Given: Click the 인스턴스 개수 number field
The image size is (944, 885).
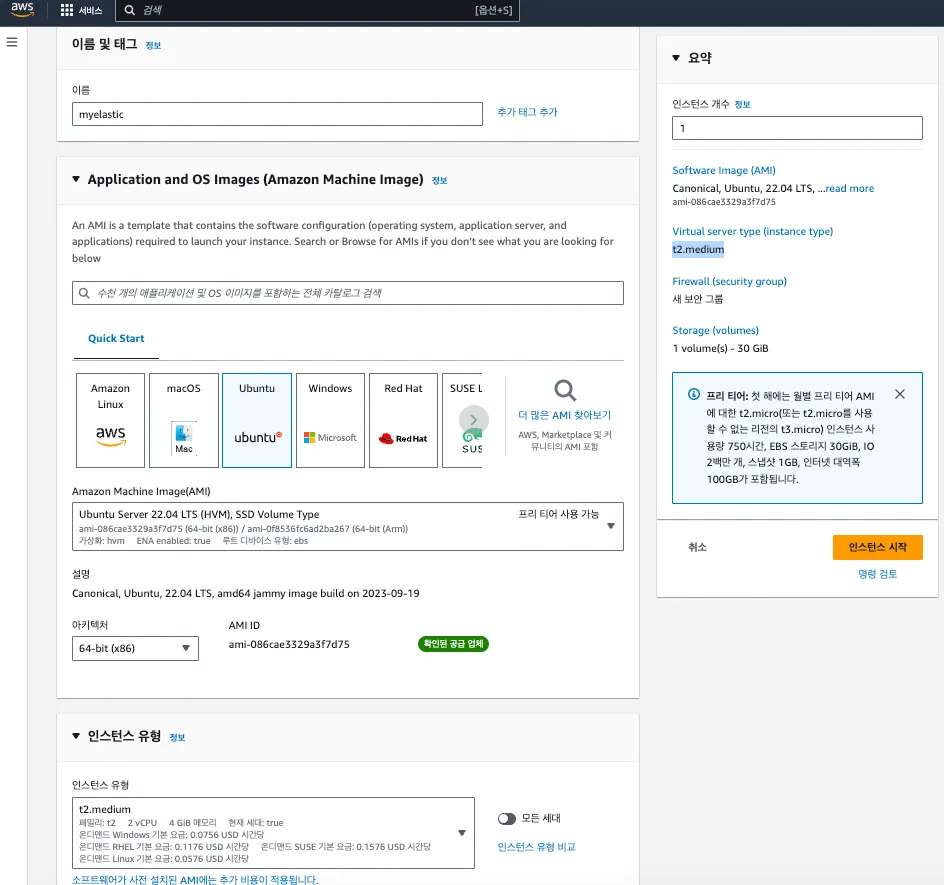Looking at the screenshot, I should [x=797, y=128].
